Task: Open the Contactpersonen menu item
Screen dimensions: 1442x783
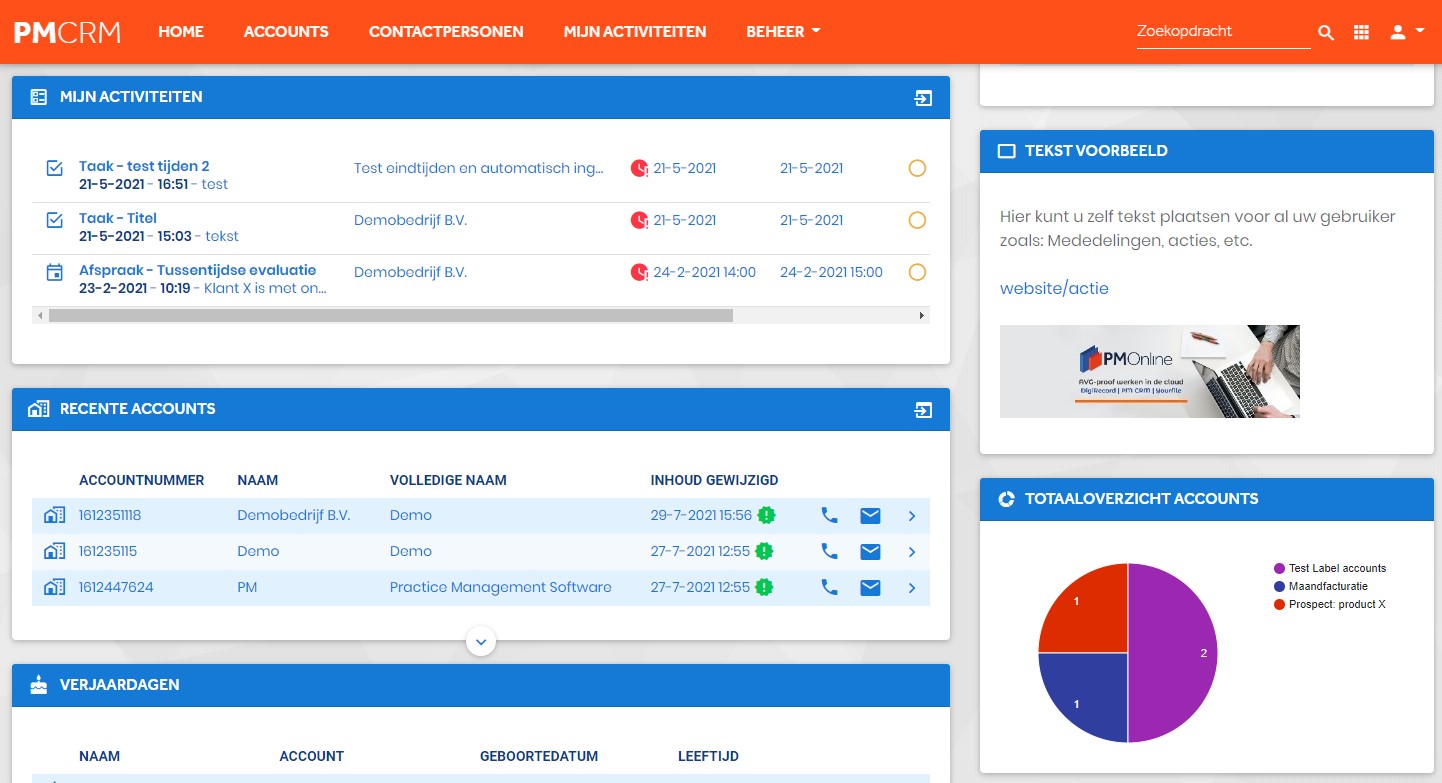Action: pyautogui.click(x=446, y=32)
